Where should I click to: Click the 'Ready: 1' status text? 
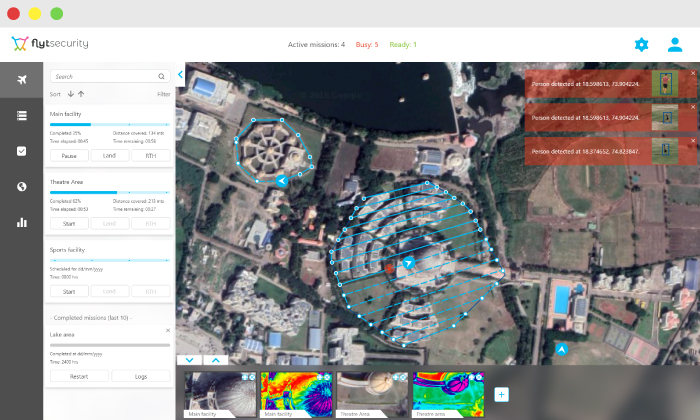[x=403, y=45]
